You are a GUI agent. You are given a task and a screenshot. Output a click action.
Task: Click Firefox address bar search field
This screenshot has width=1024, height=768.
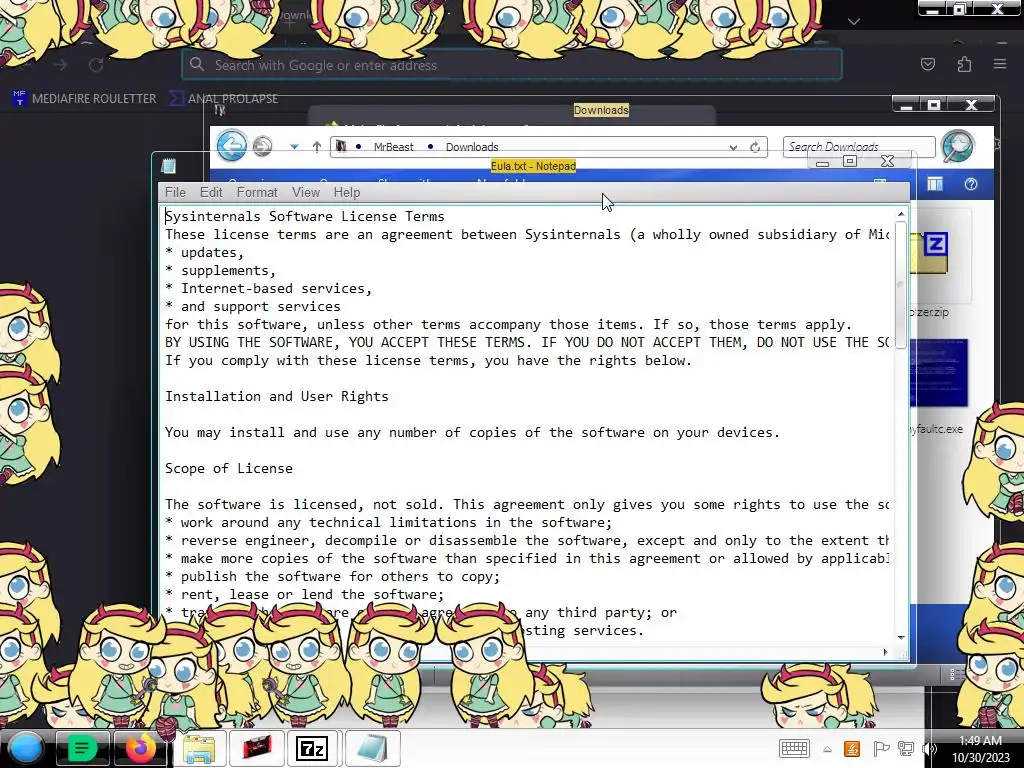(512, 65)
